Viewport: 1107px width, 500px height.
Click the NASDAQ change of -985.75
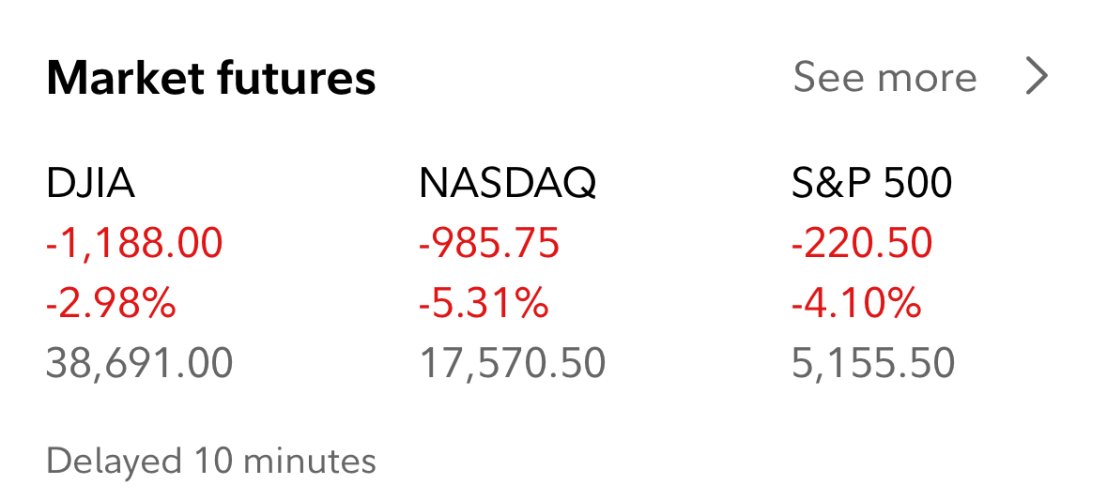point(489,244)
